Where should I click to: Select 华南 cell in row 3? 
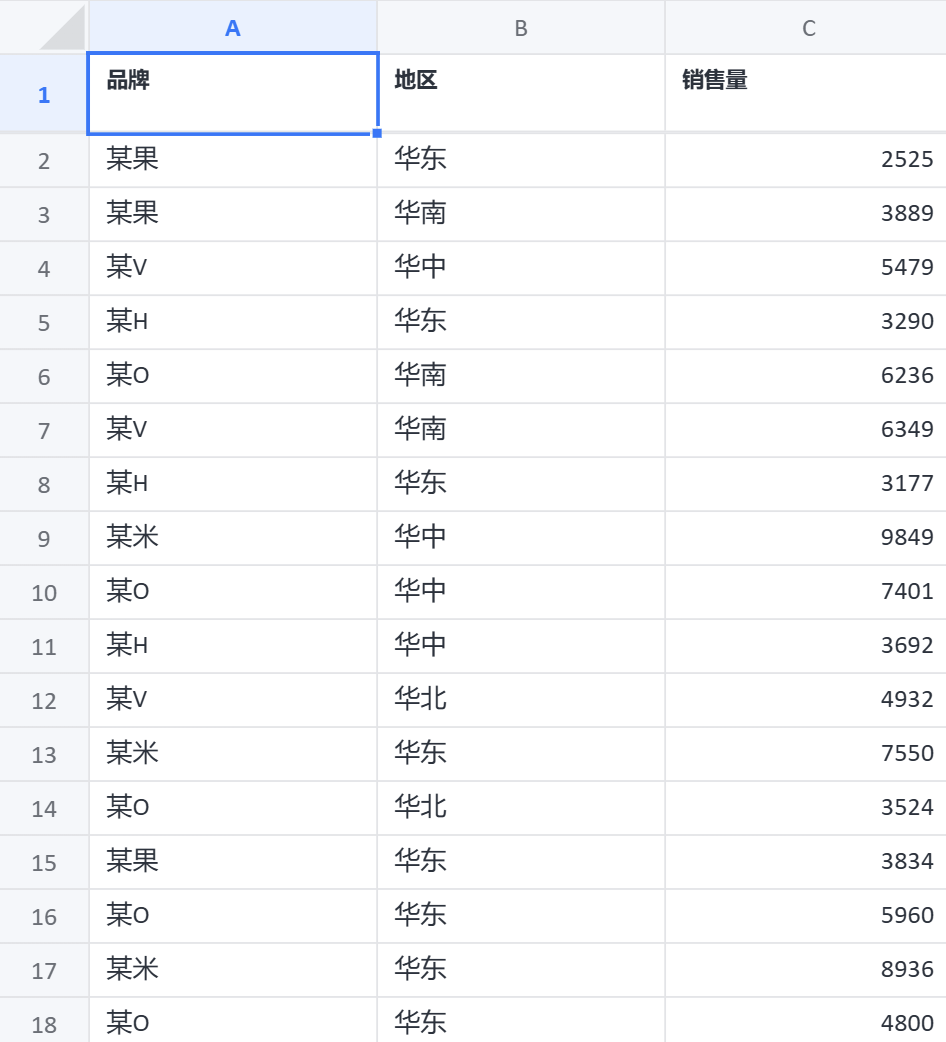pos(521,214)
